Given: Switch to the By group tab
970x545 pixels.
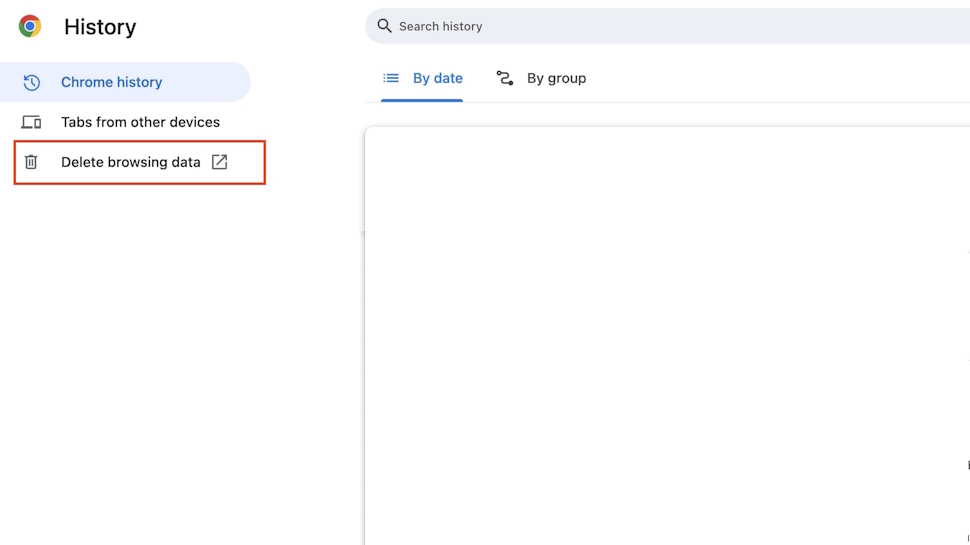Looking at the screenshot, I should pos(541,79).
